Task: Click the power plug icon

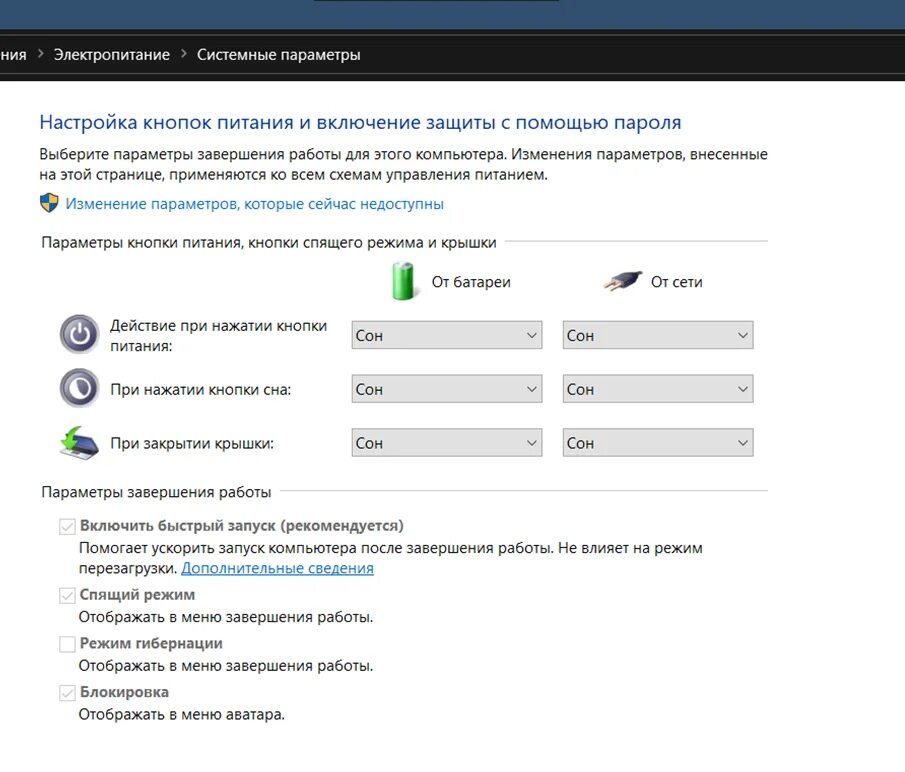Action: tap(622, 282)
